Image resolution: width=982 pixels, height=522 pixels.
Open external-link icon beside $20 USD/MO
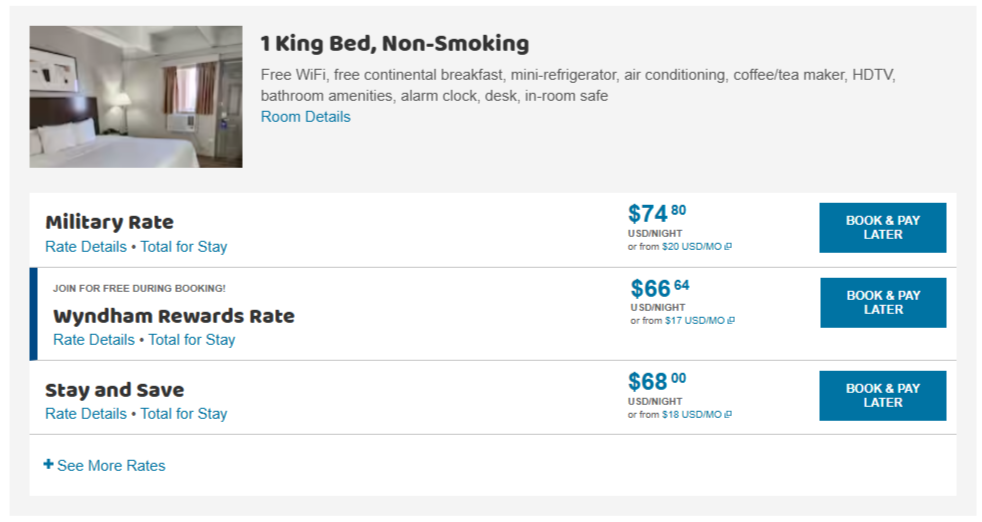pyautogui.click(x=728, y=247)
